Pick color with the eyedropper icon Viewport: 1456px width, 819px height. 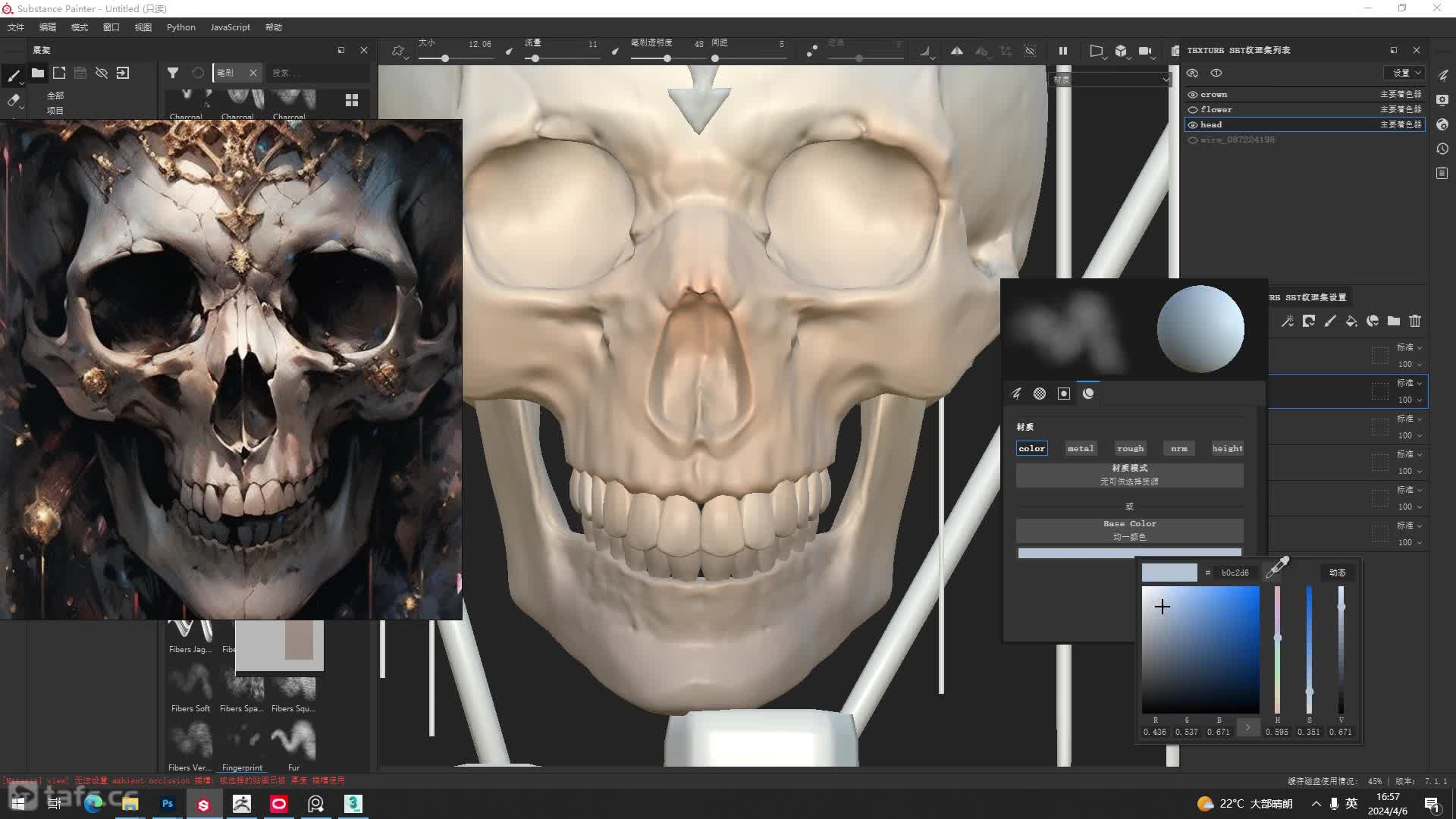(1278, 567)
